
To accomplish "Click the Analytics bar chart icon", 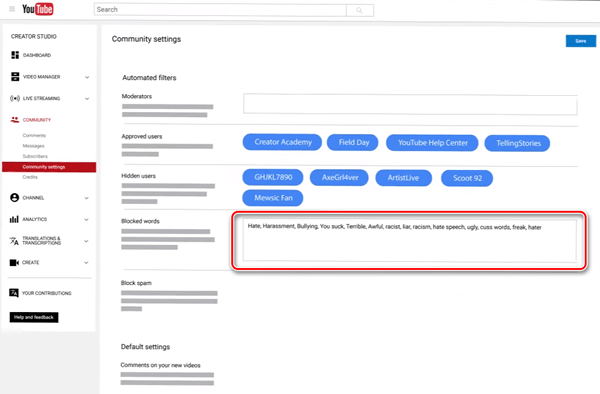I will [14, 219].
